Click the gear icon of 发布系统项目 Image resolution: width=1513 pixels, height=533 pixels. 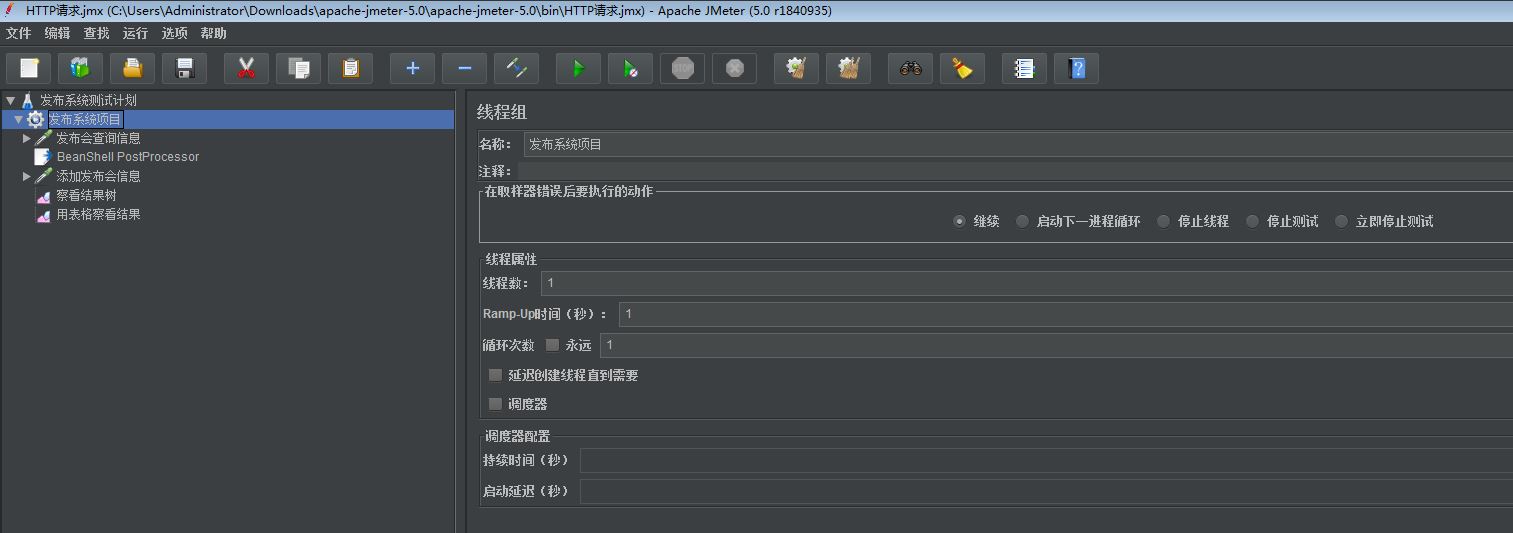(x=36, y=119)
